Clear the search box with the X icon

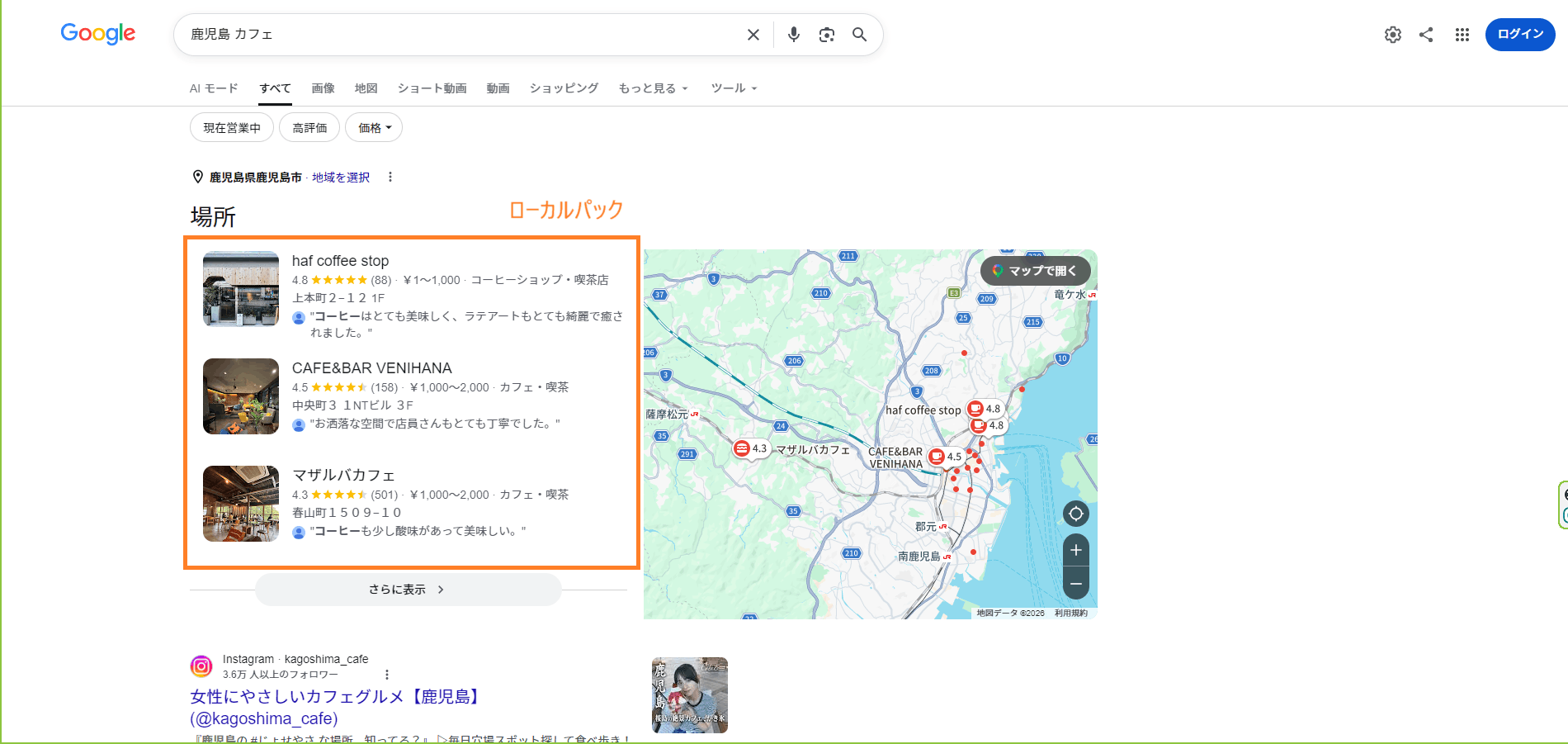coord(753,35)
